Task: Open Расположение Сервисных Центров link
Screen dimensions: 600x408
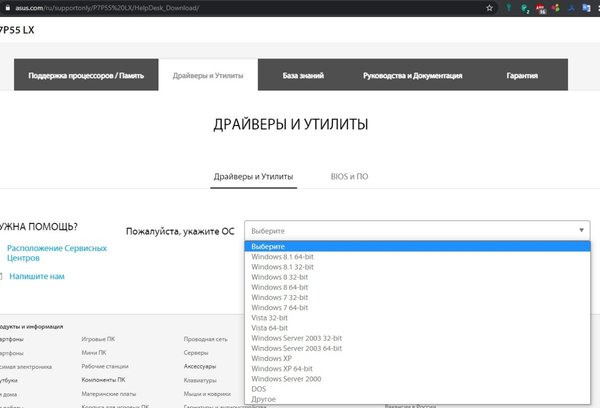Action: 57,253
